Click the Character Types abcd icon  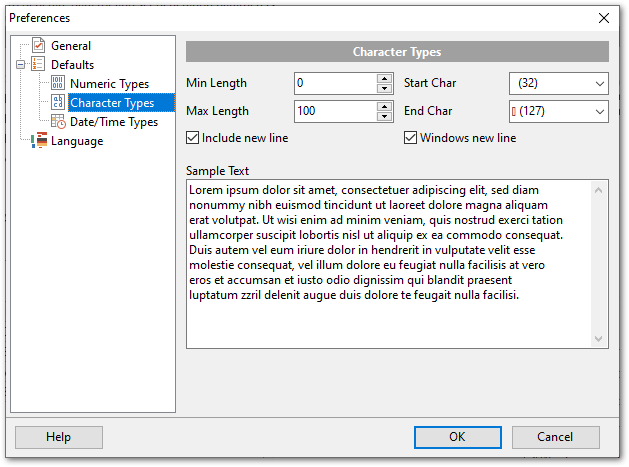tap(58, 102)
